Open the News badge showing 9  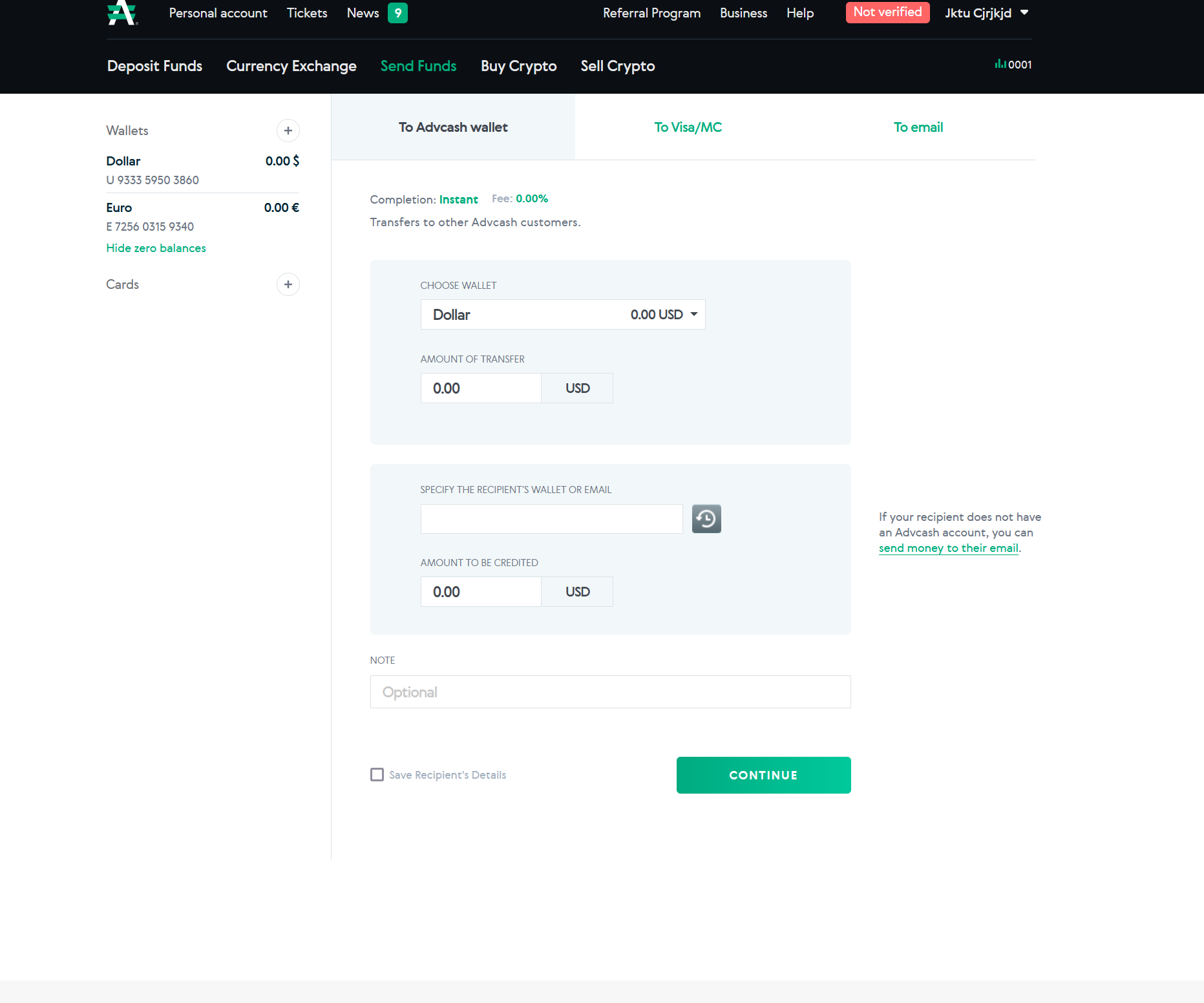[x=398, y=13]
